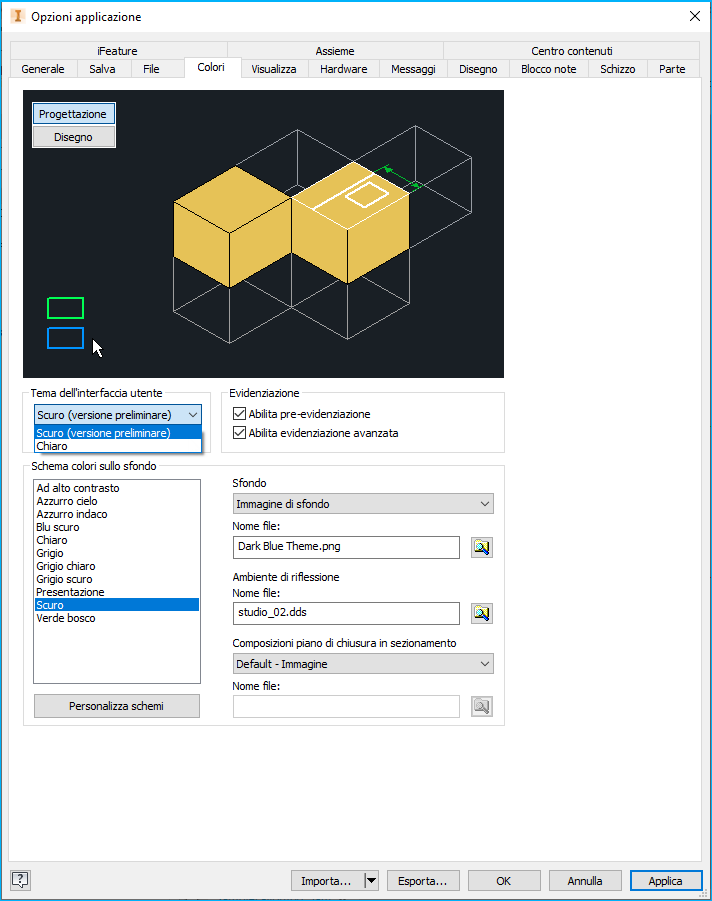This screenshot has width=712, height=901.
Task: Open the Disegno tab
Action: pos(478,69)
